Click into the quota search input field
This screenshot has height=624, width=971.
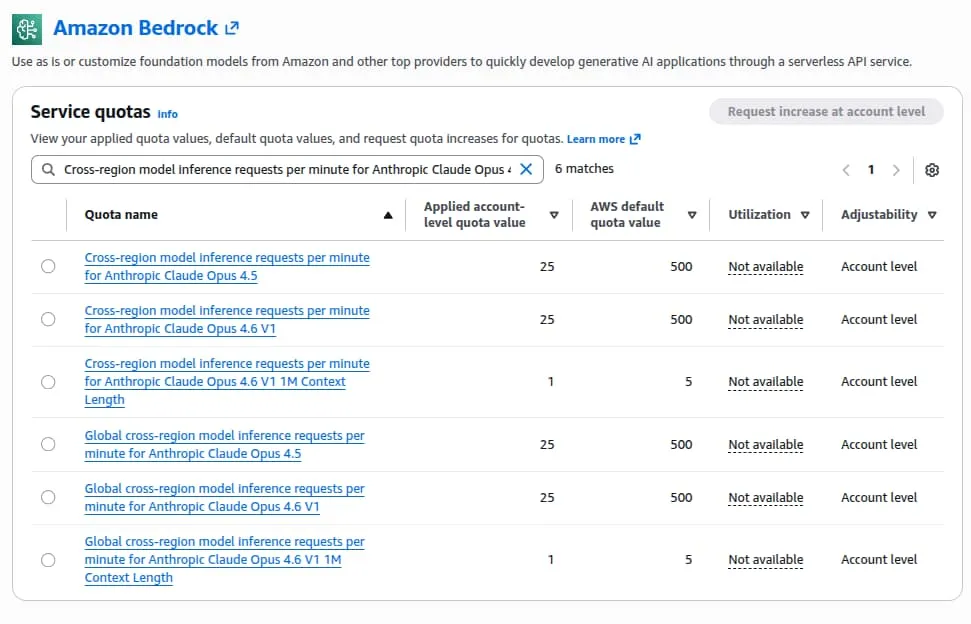tap(285, 170)
